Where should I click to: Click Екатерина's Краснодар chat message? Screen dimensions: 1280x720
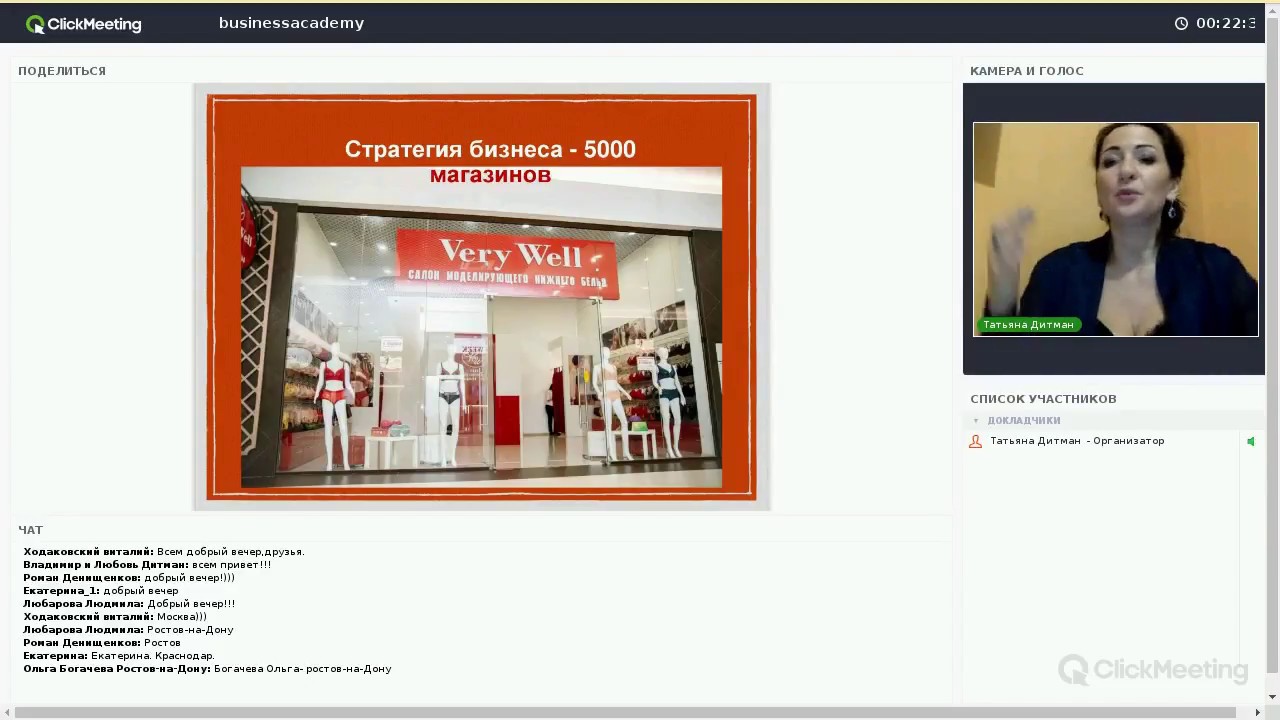click(x=119, y=656)
